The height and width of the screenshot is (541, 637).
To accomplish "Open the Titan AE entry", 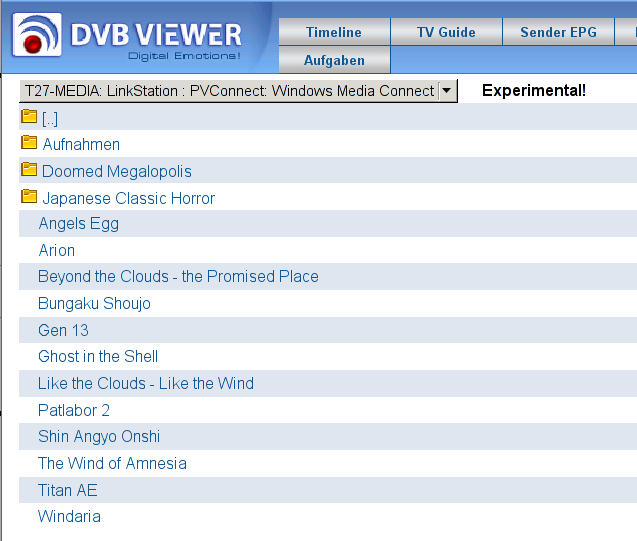I will click(x=68, y=490).
